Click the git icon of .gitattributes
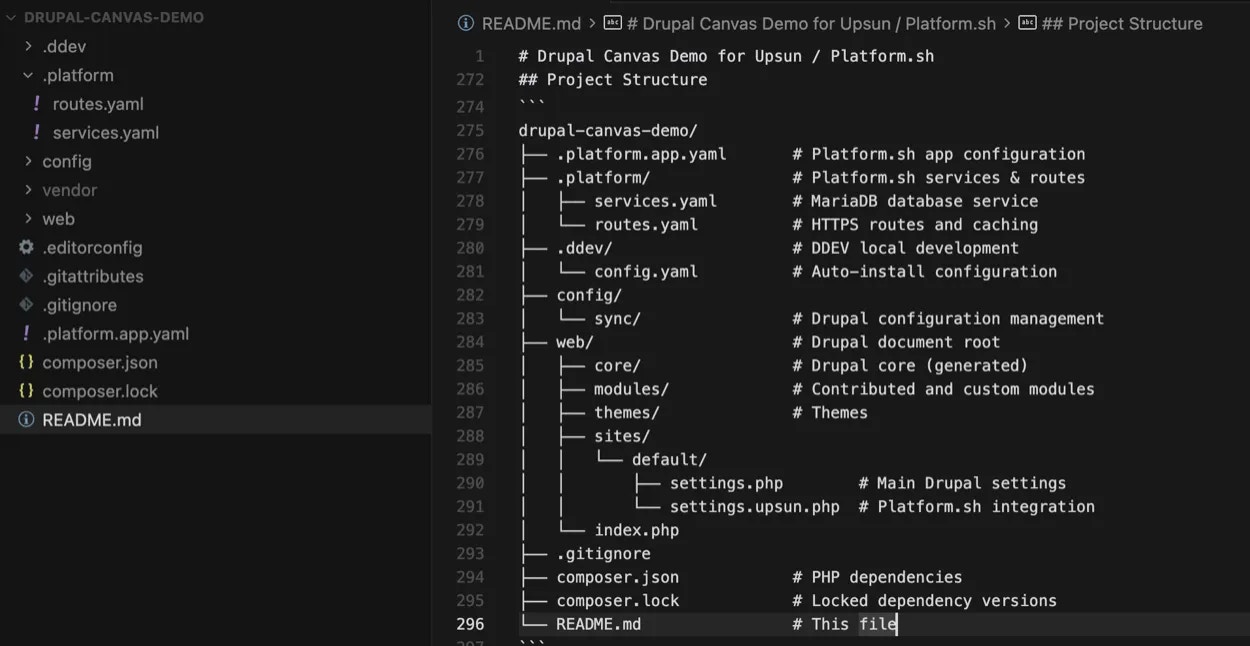 click(26, 276)
